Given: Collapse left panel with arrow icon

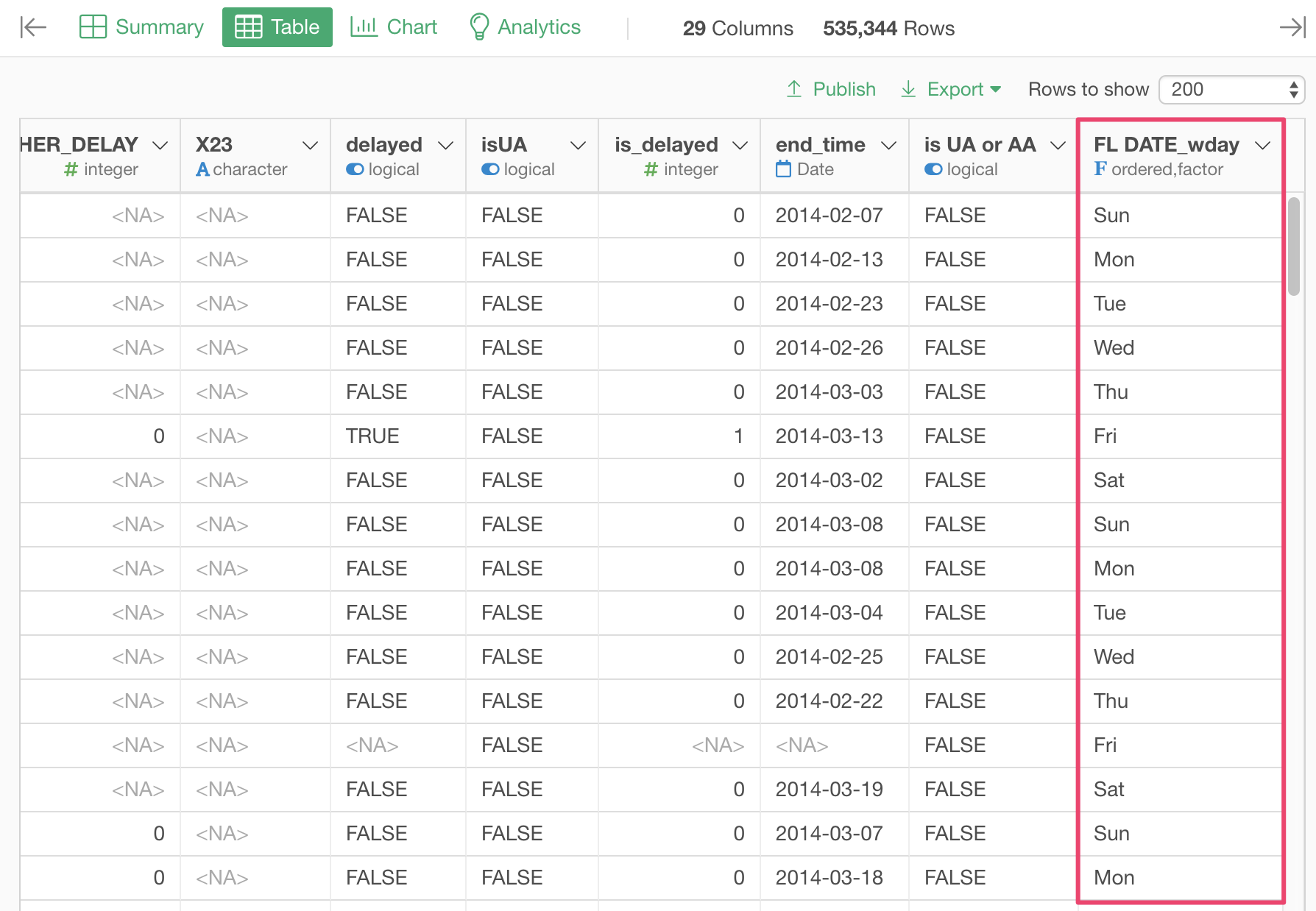Looking at the screenshot, I should click(33, 27).
